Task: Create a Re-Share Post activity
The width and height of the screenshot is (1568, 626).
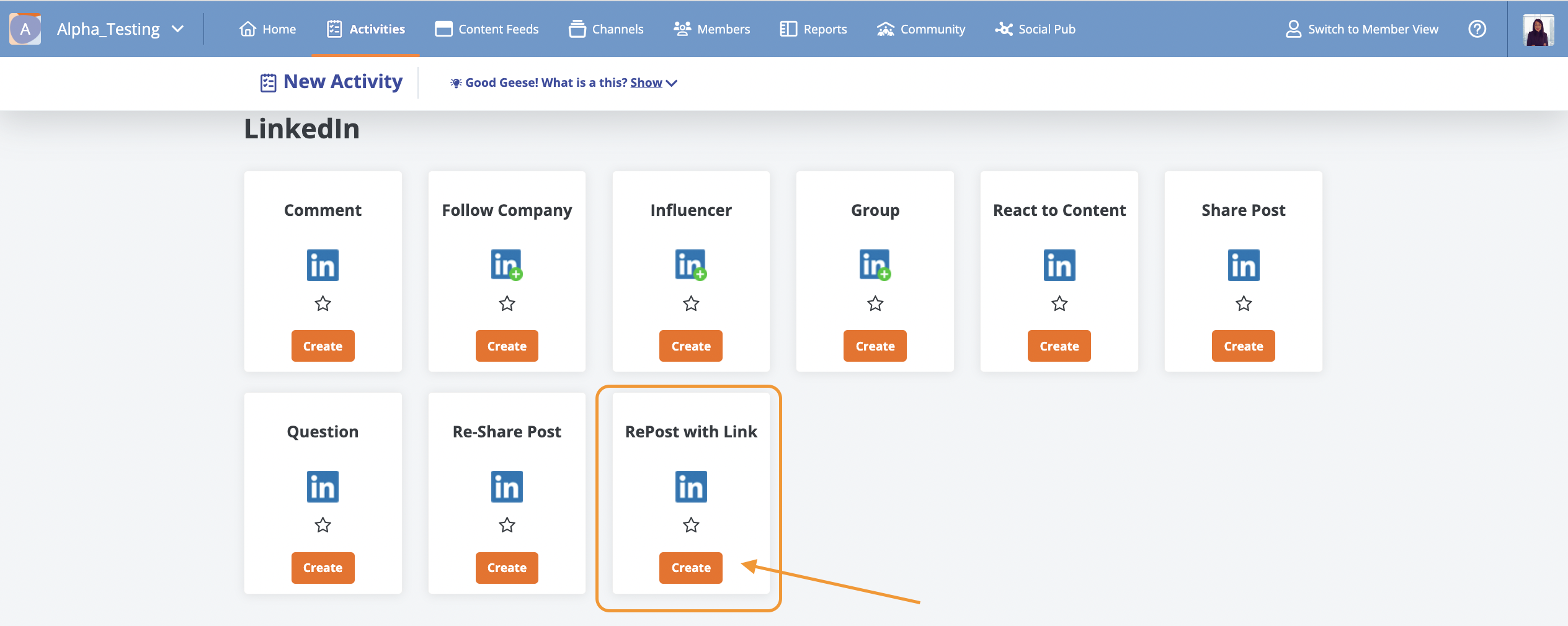Action: click(507, 568)
